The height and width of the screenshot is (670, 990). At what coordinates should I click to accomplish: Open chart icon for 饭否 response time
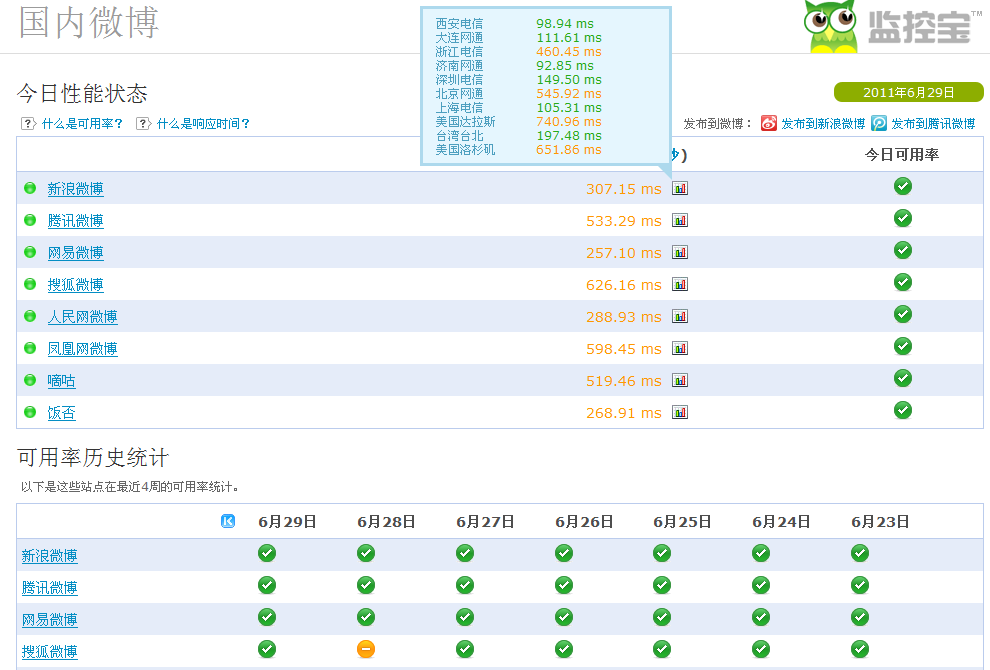[680, 412]
